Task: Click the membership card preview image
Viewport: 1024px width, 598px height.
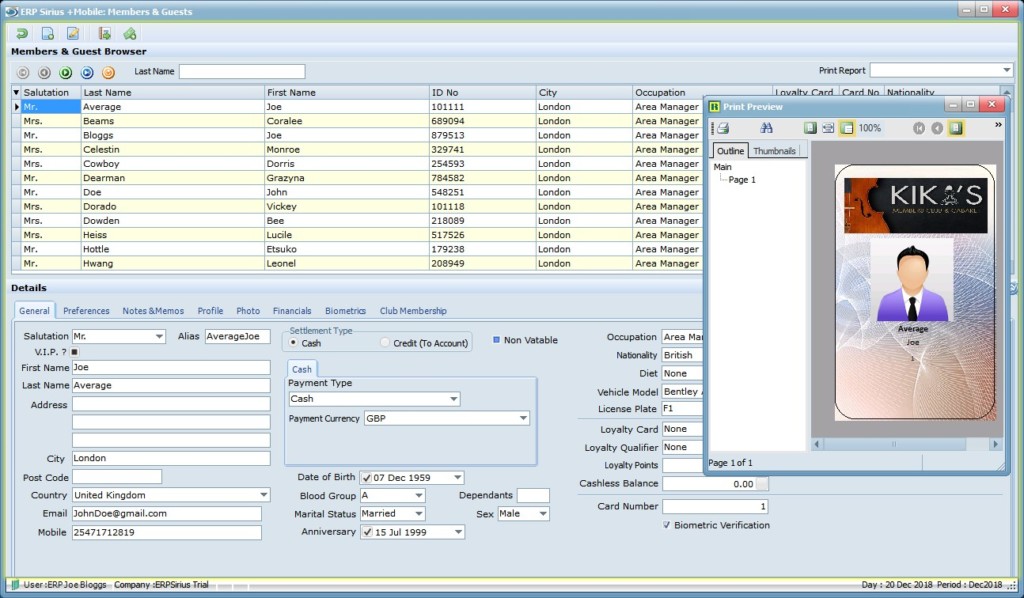Action: (915, 292)
